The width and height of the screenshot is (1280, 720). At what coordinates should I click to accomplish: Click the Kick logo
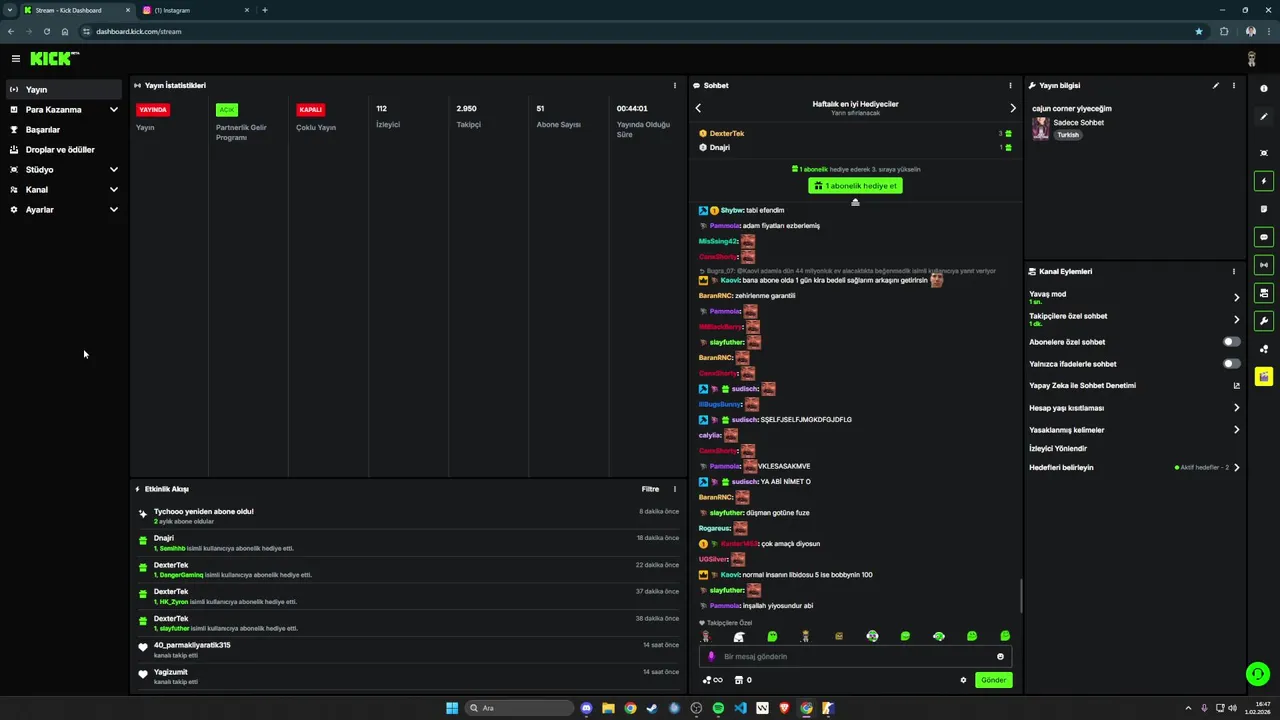[x=54, y=59]
